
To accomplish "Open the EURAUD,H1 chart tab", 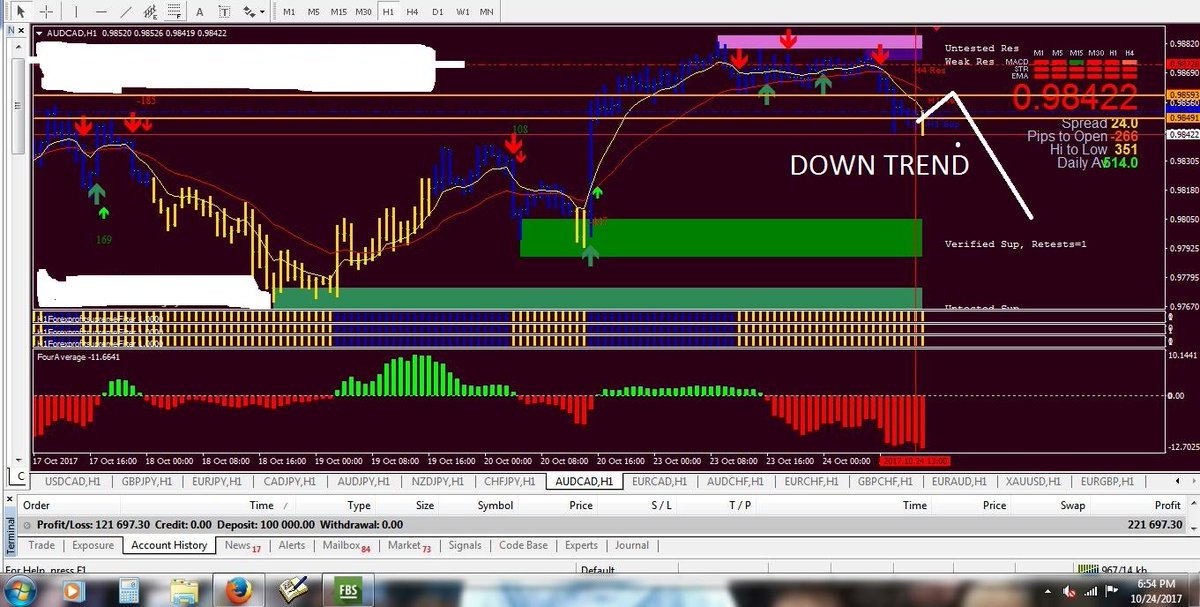I will [x=961, y=481].
